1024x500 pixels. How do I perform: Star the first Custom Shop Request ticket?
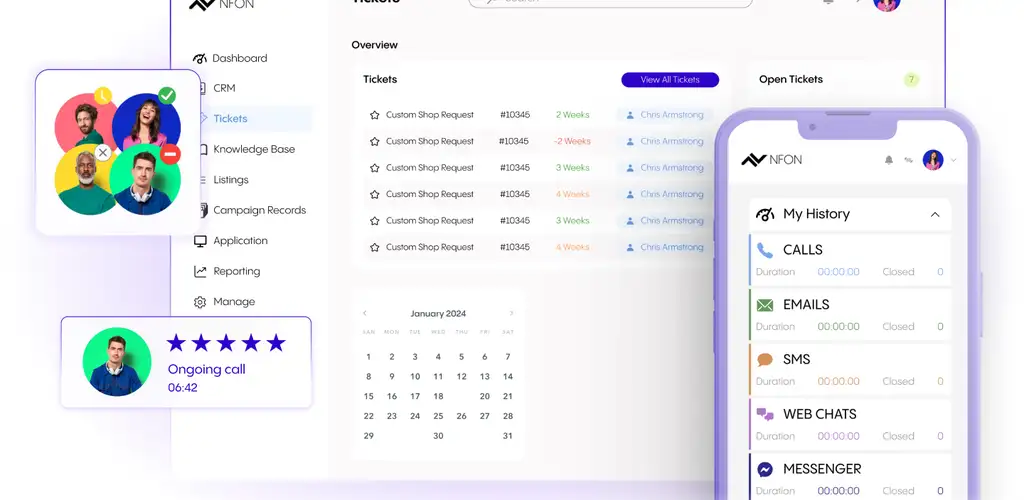(374, 115)
